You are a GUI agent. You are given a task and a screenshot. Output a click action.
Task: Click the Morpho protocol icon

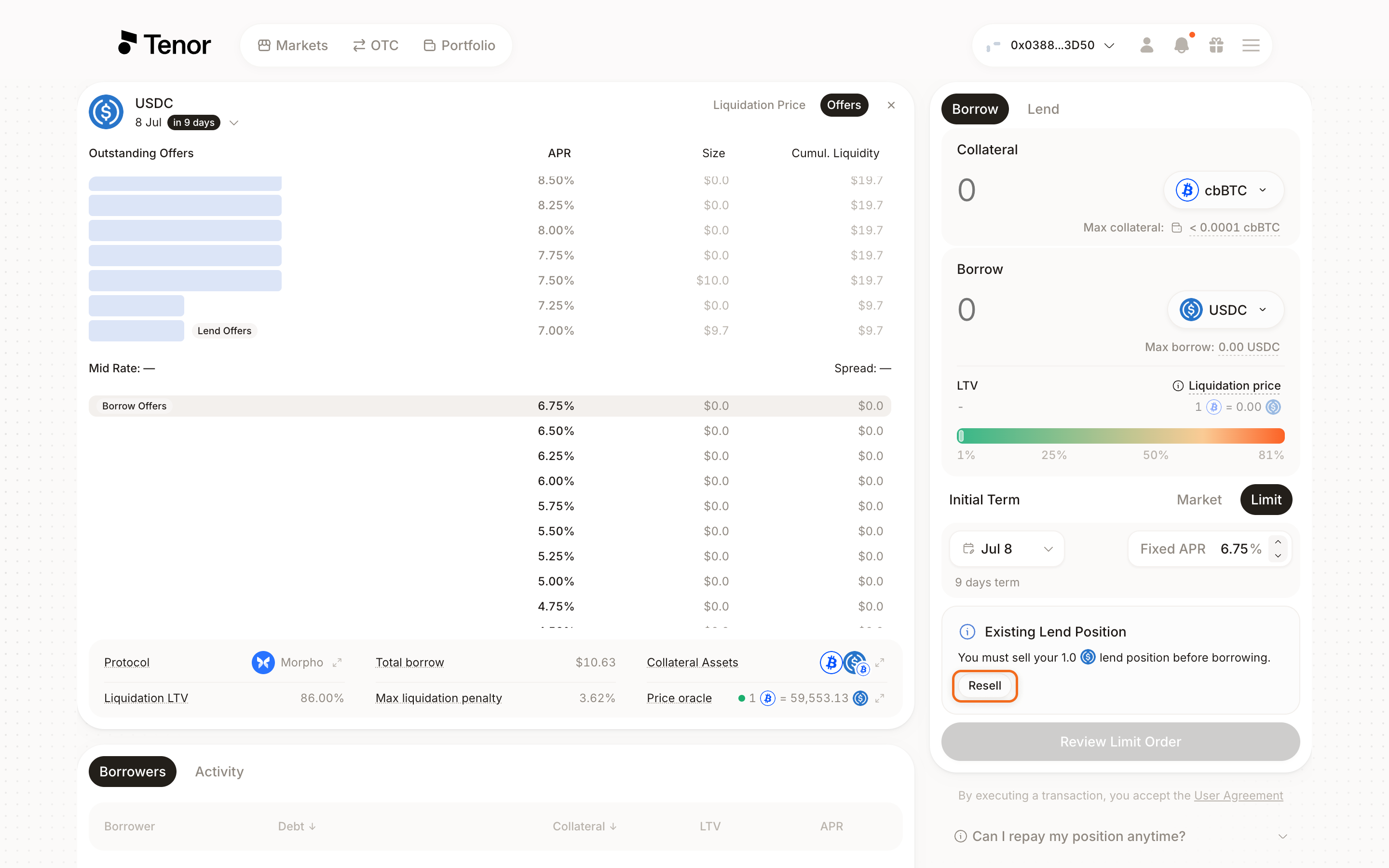tap(263, 662)
